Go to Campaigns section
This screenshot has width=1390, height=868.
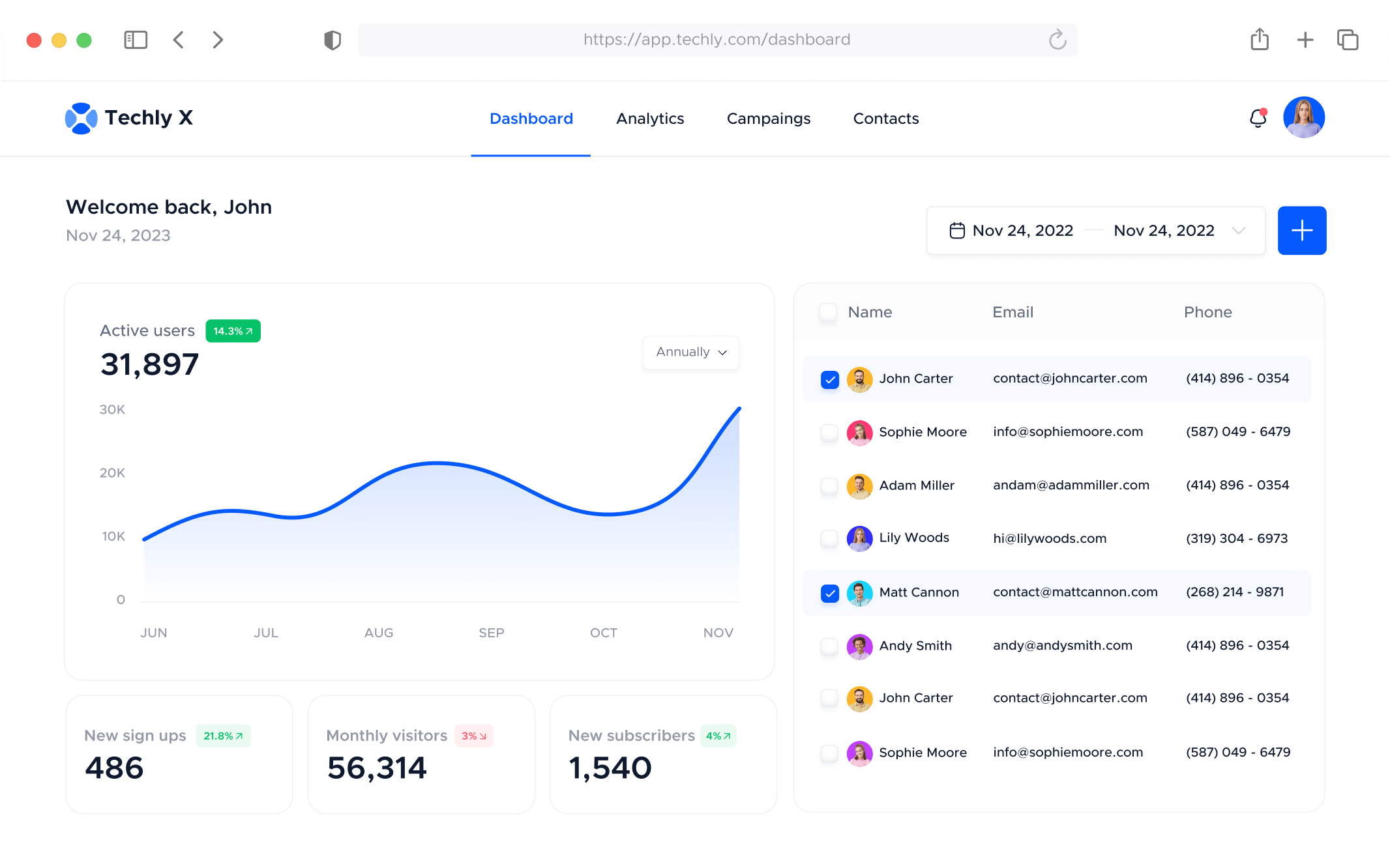coord(768,119)
